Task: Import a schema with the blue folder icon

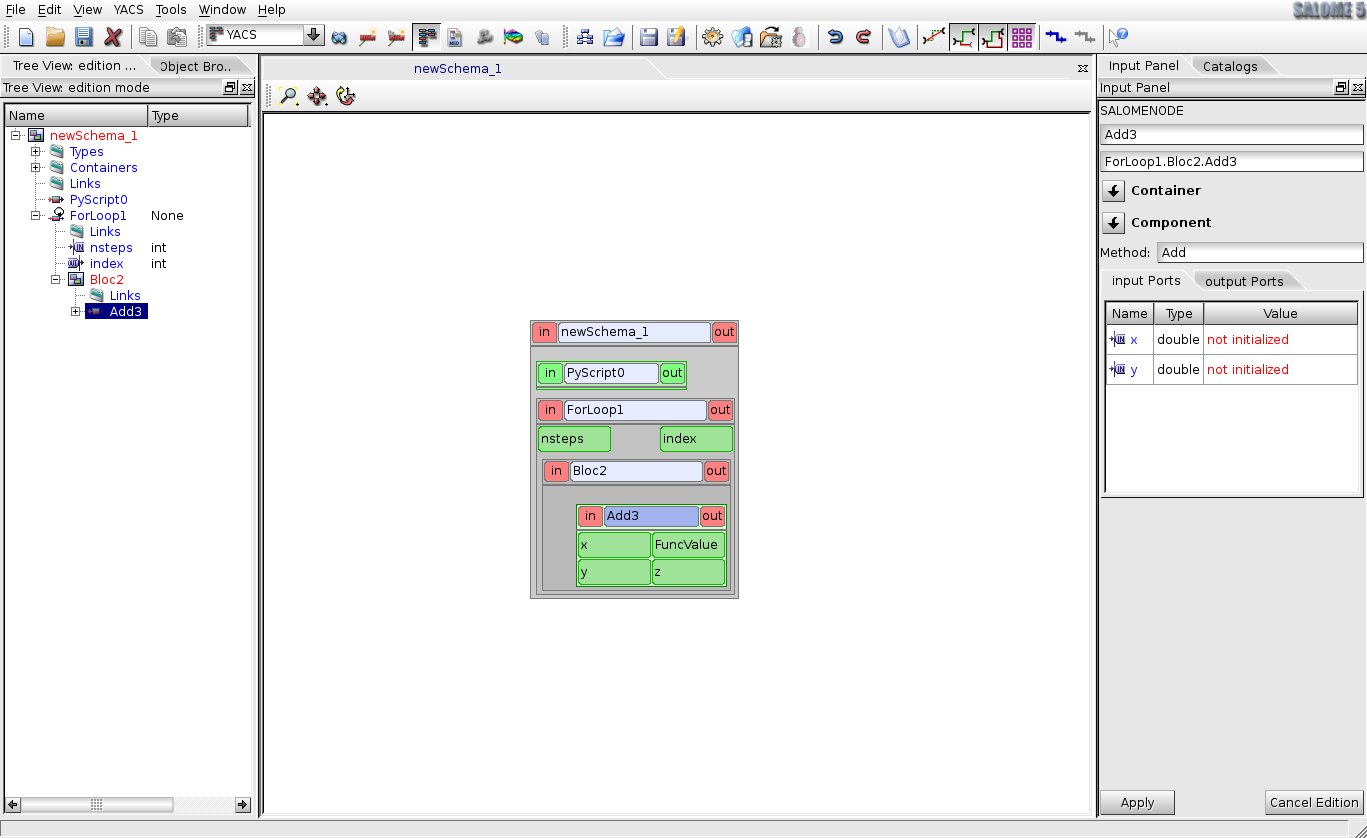Action: coord(614,37)
